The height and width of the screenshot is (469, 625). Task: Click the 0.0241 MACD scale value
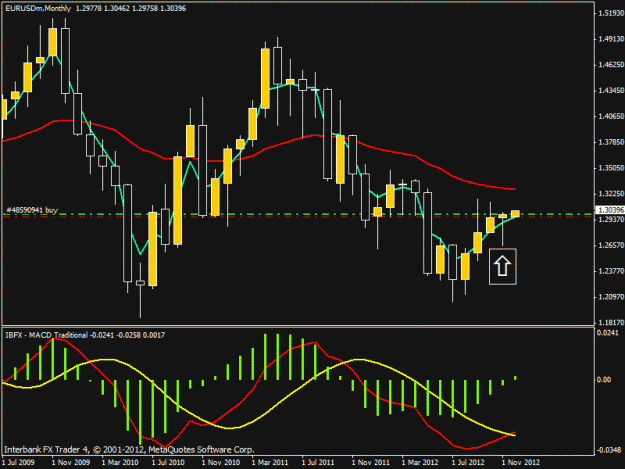pyautogui.click(x=607, y=333)
